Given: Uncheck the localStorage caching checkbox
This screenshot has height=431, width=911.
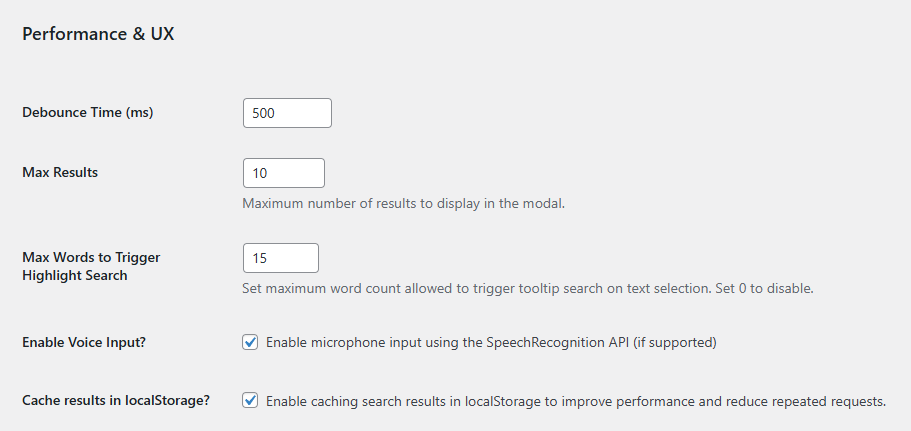Looking at the screenshot, I should point(251,401).
